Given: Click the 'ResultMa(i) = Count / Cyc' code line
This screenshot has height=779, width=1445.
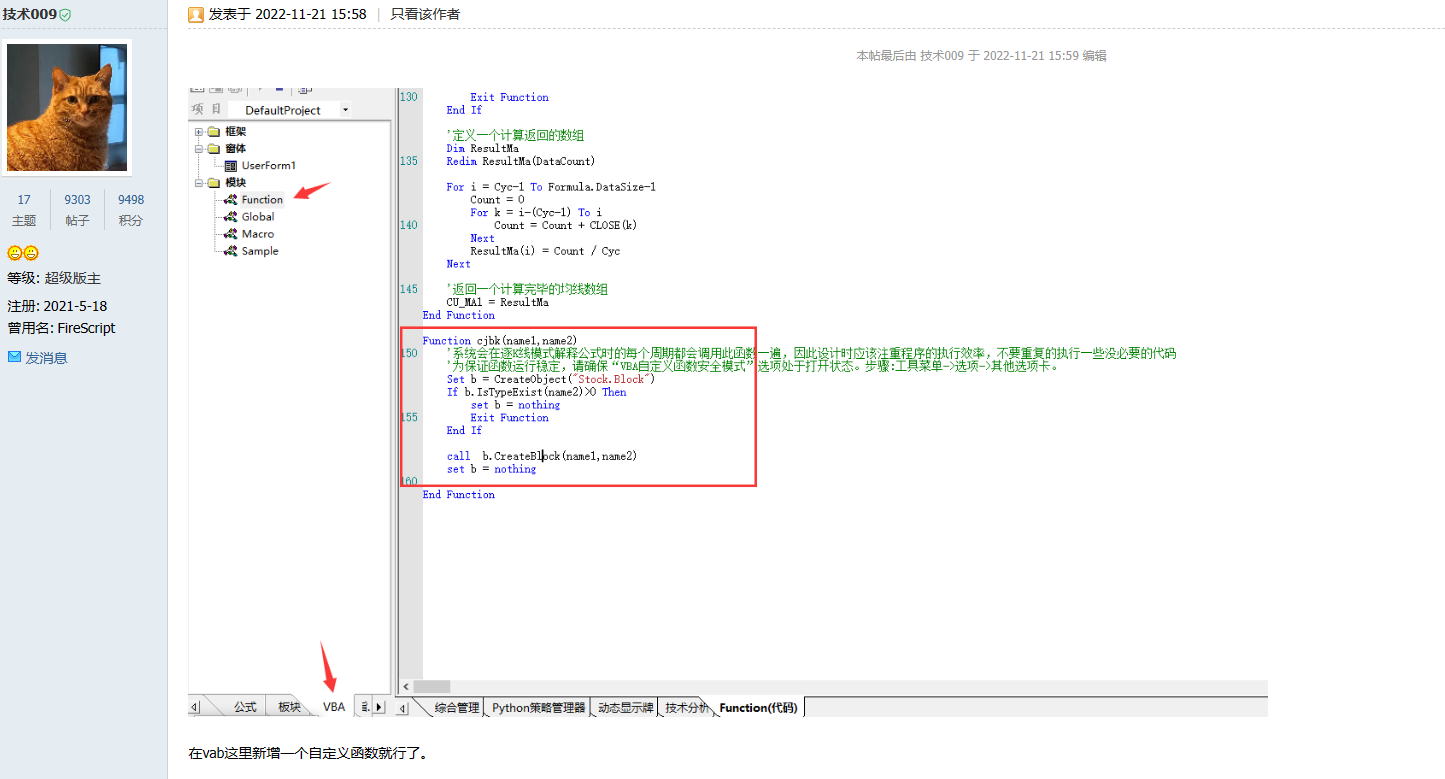Looking at the screenshot, I should (x=545, y=251).
